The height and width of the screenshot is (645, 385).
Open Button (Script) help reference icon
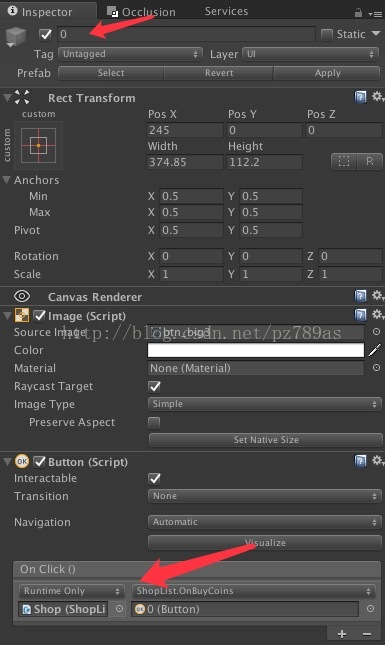point(360,461)
